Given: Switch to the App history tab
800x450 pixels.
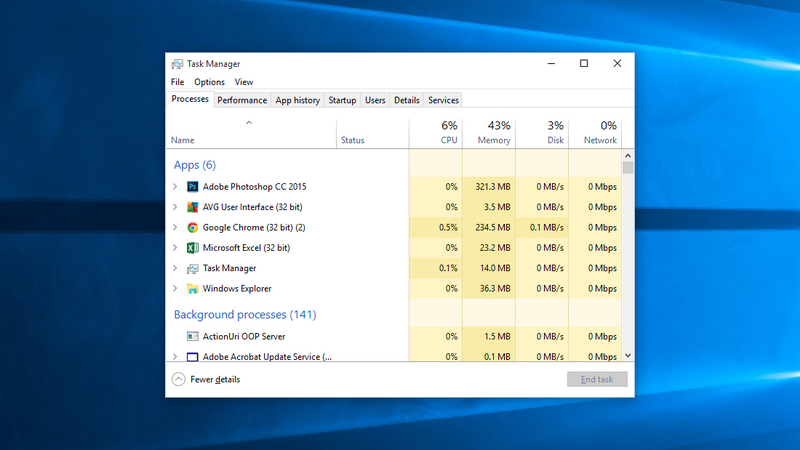Looking at the screenshot, I should pyautogui.click(x=297, y=100).
